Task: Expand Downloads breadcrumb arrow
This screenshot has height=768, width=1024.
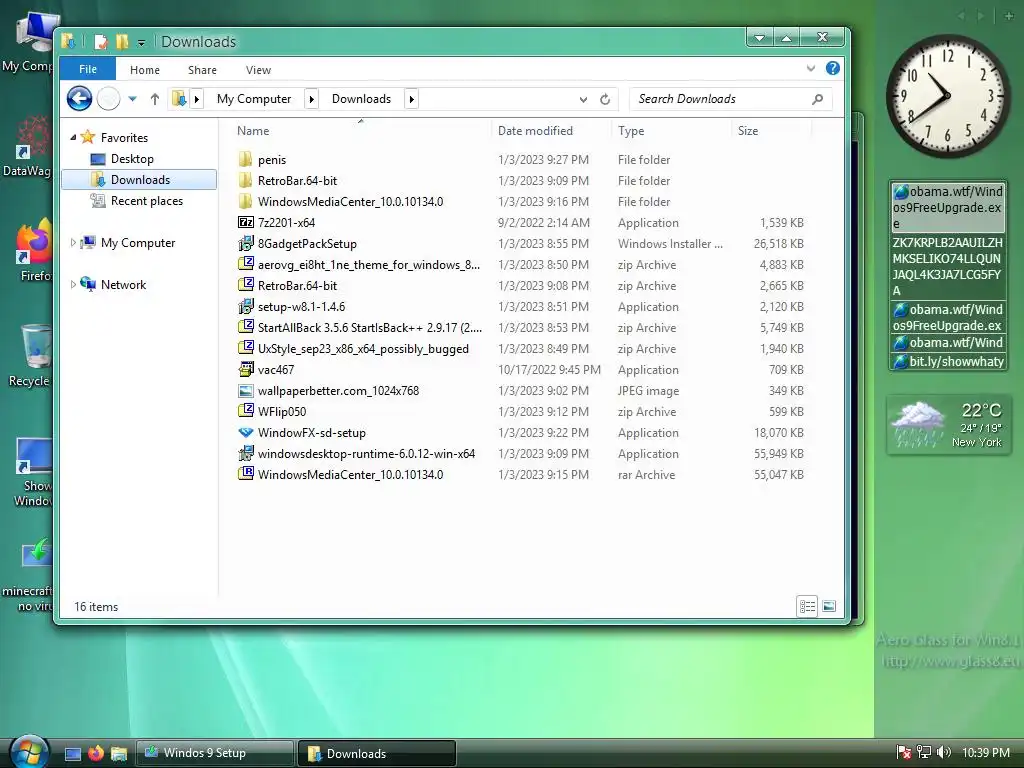Action: coord(411,99)
